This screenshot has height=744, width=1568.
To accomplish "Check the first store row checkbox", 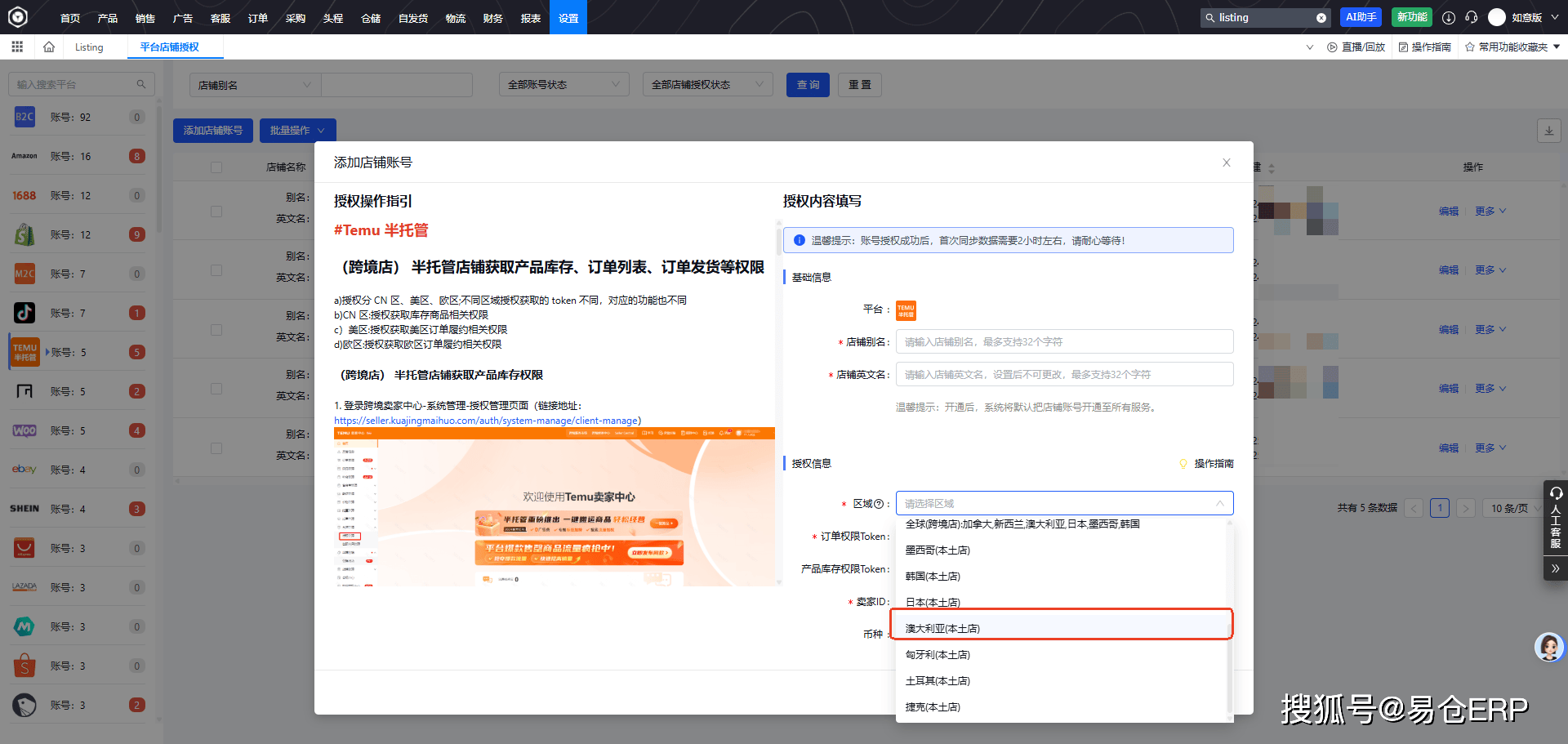I will [216, 212].
